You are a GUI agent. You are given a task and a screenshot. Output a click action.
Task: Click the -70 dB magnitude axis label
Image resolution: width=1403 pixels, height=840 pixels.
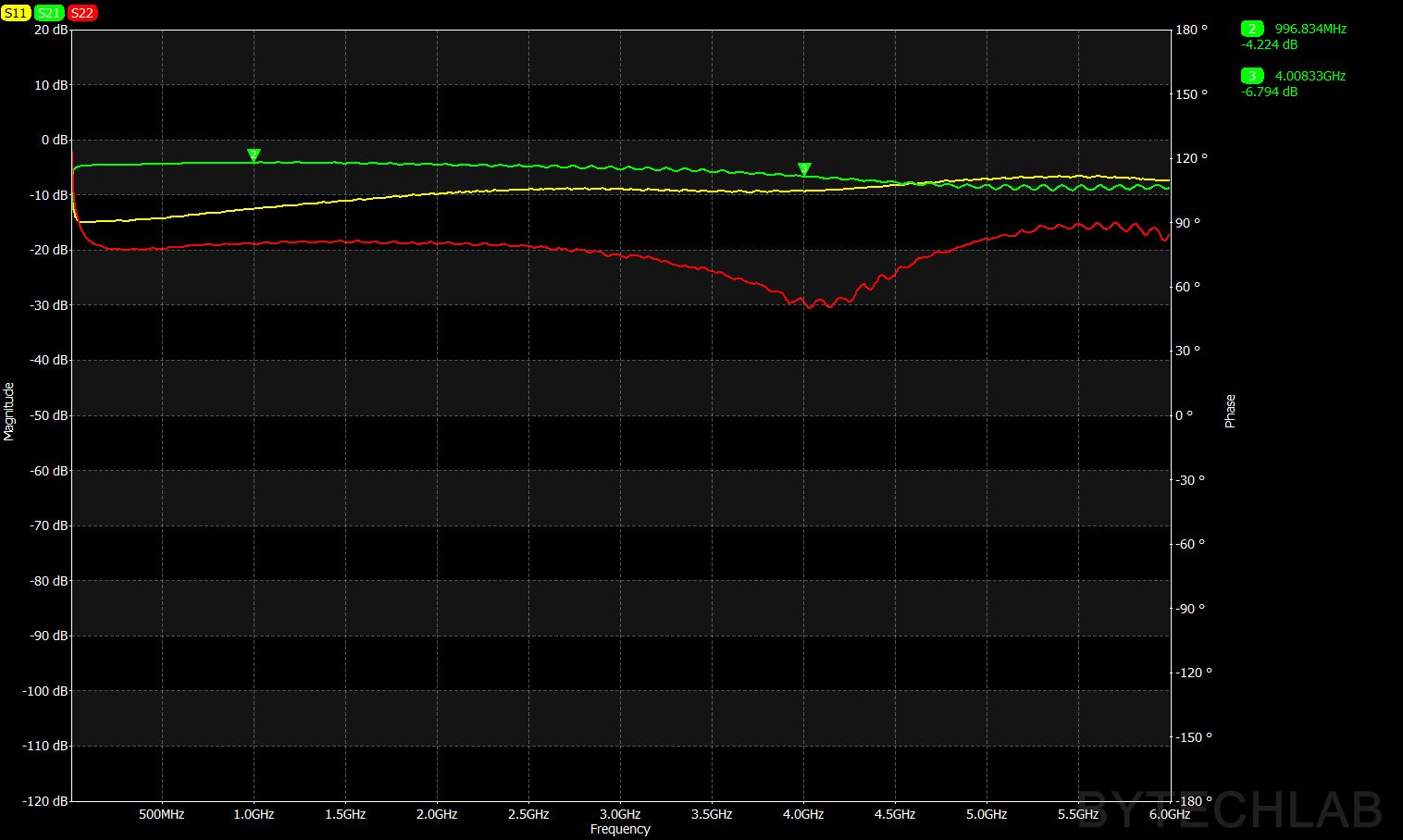tap(49, 525)
